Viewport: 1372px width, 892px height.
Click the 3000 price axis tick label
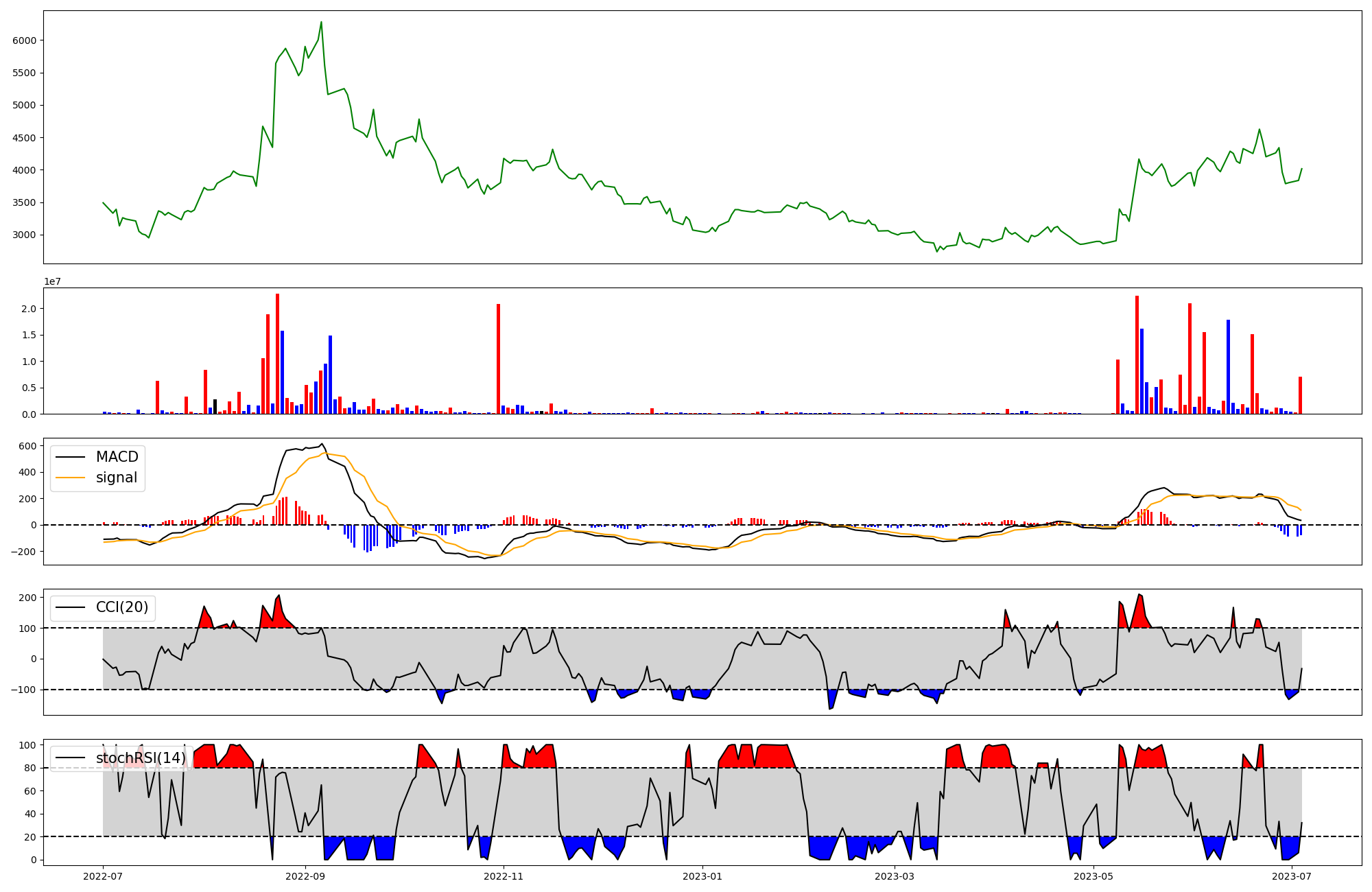(25, 235)
